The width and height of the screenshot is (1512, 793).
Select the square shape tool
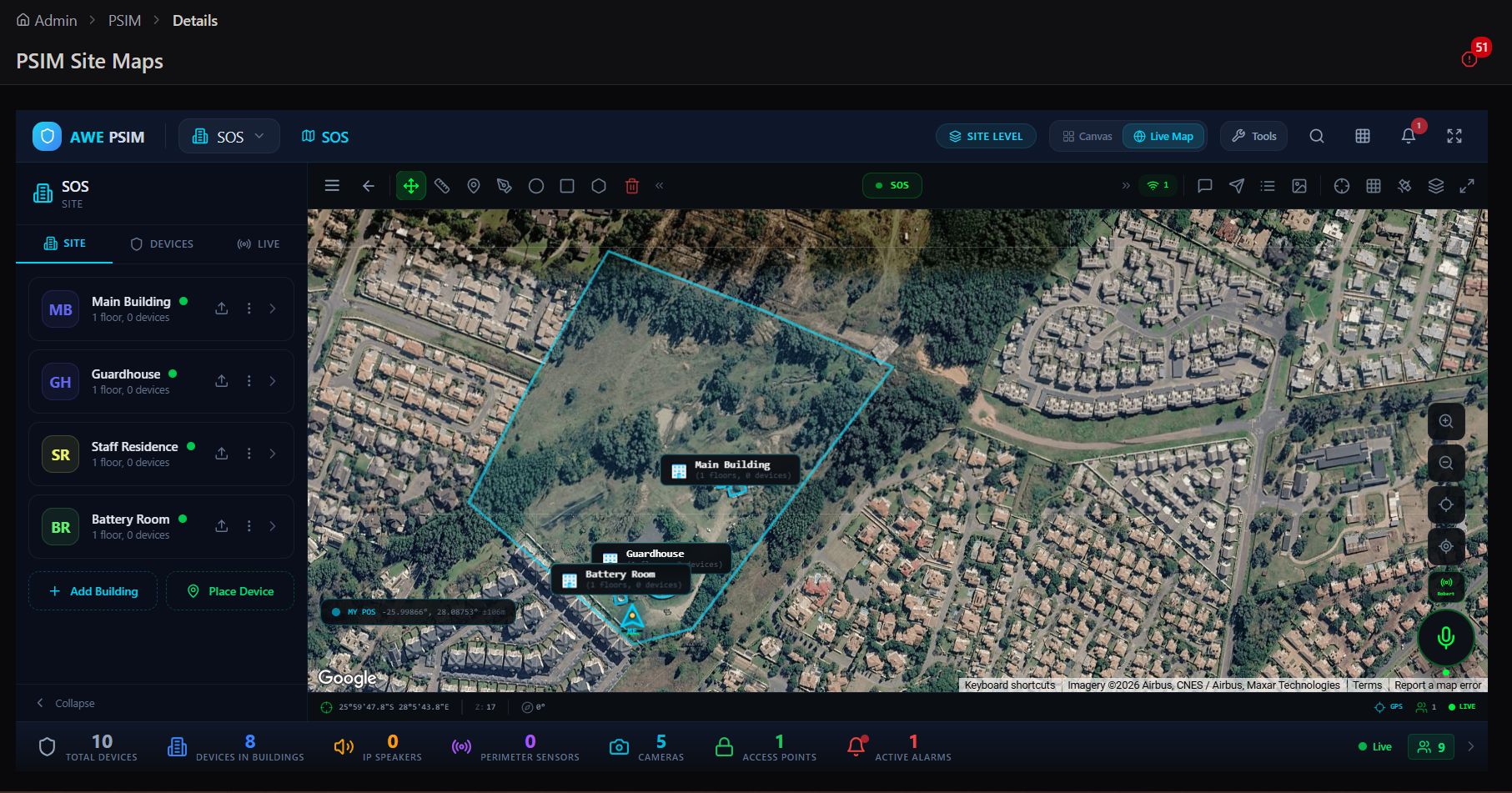567,186
